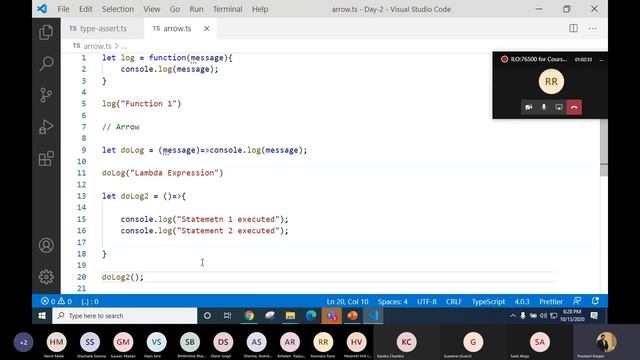The width and height of the screenshot is (640, 360).
Task: Select participant avatar HM in participants strip
Action: [56, 342]
